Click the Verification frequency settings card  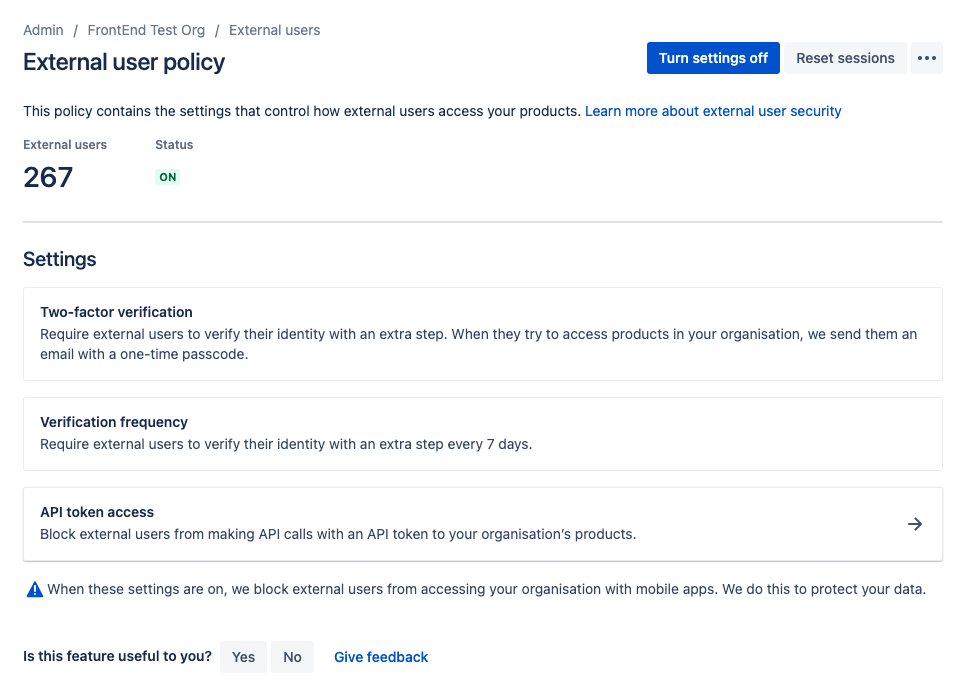click(482, 433)
